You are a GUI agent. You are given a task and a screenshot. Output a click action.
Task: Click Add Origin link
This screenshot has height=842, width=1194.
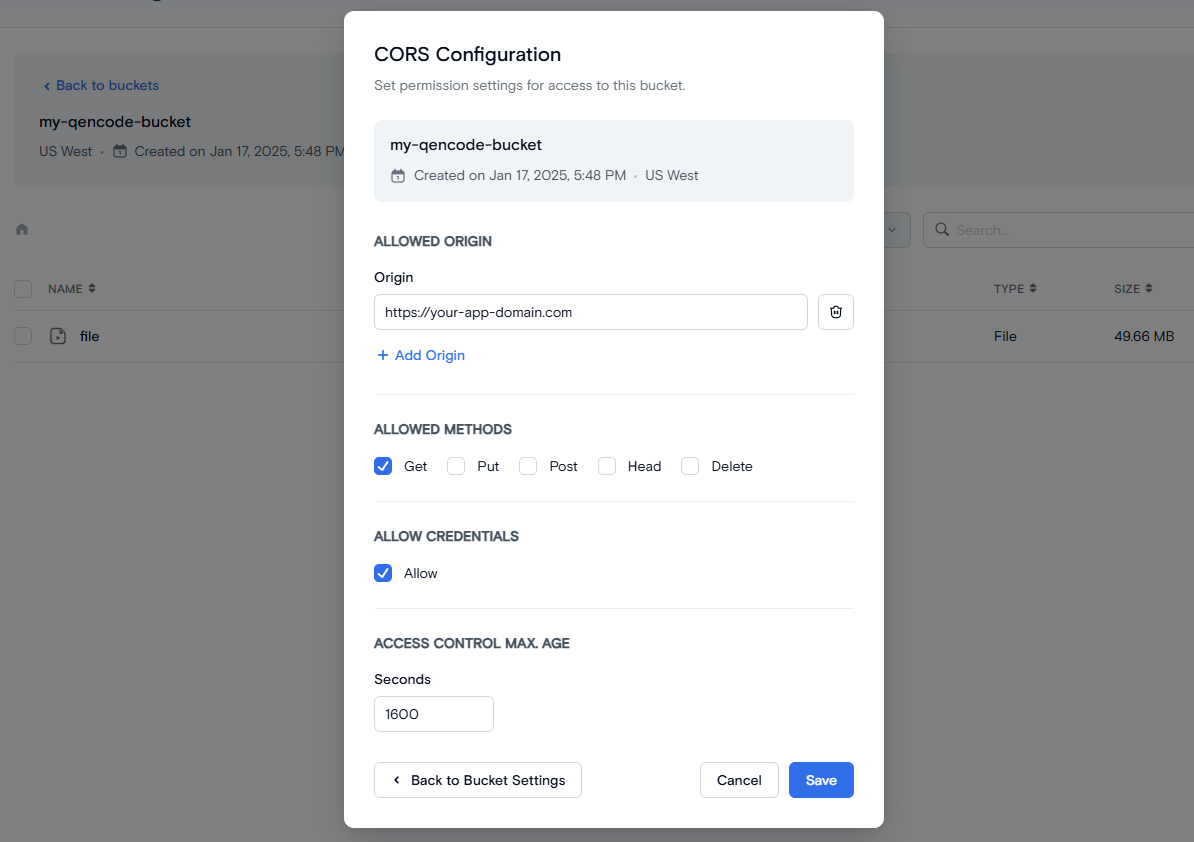point(421,356)
